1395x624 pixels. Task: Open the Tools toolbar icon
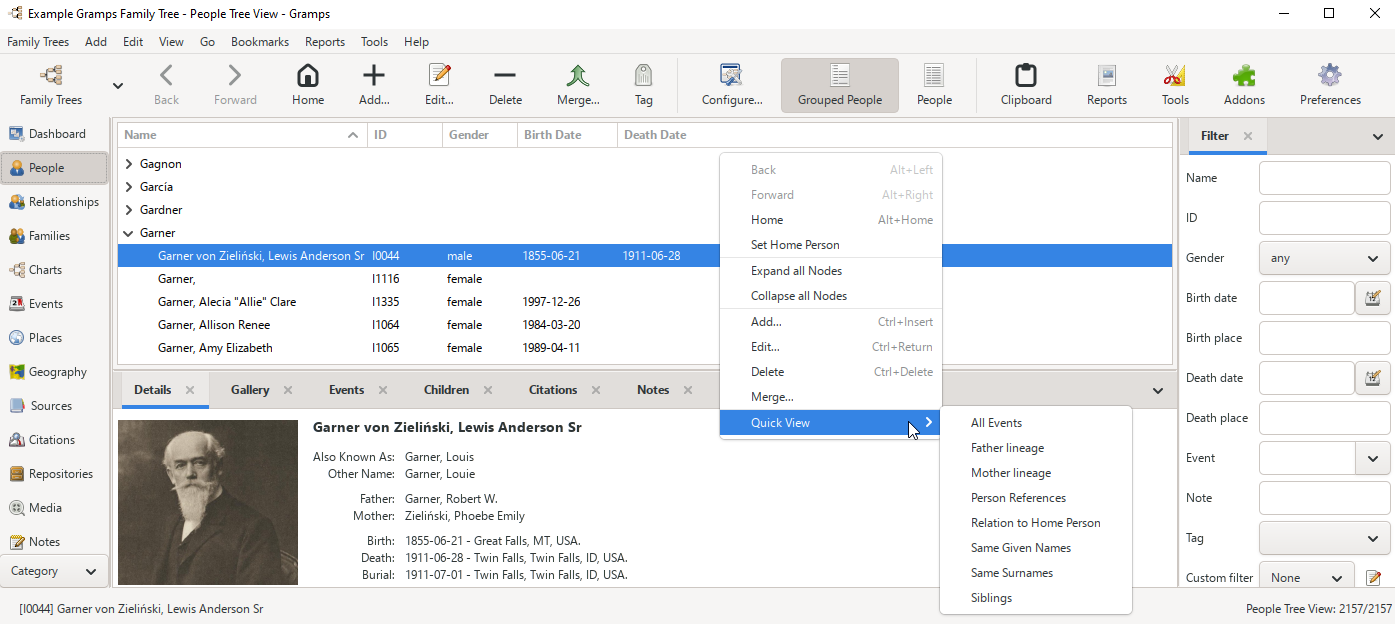click(x=1175, y=76)
